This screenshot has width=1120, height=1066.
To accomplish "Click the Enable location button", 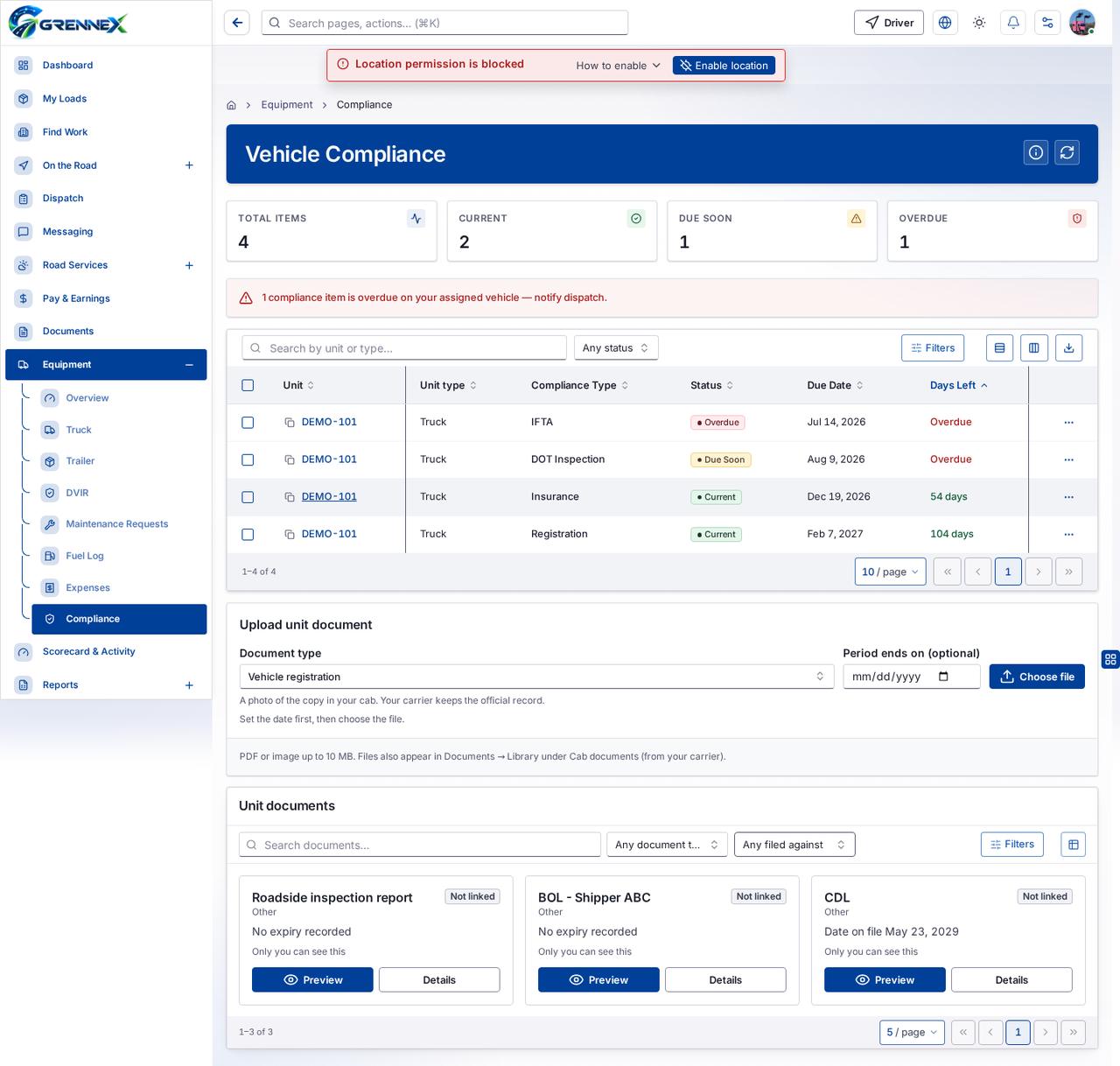I will point(724,66).
